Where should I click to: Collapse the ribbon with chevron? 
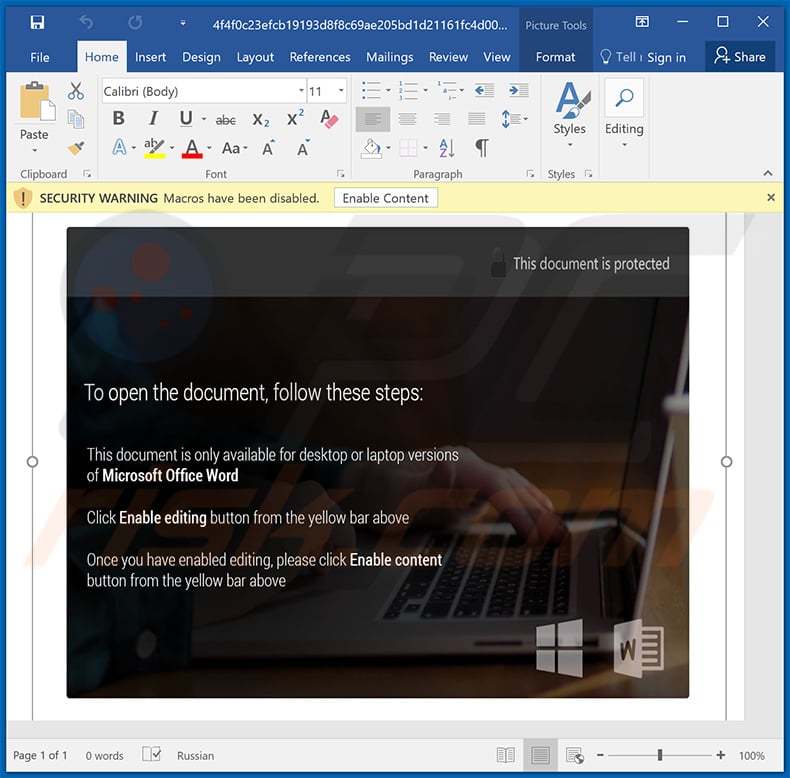(768, 173)
